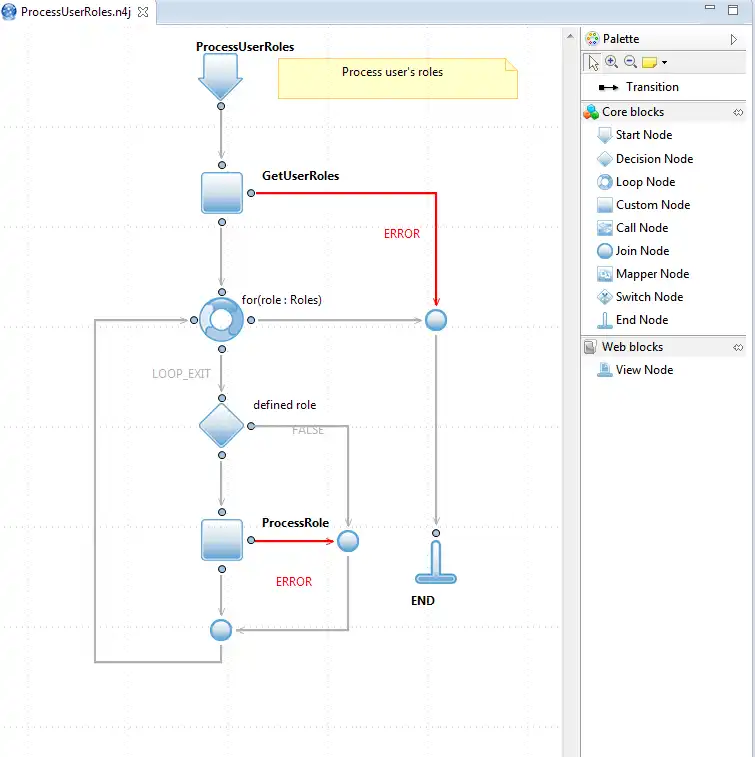This screenshot has height=757, width=755.
Task: Activate the Zoom Out tool in palette
Action: (630, 62)
